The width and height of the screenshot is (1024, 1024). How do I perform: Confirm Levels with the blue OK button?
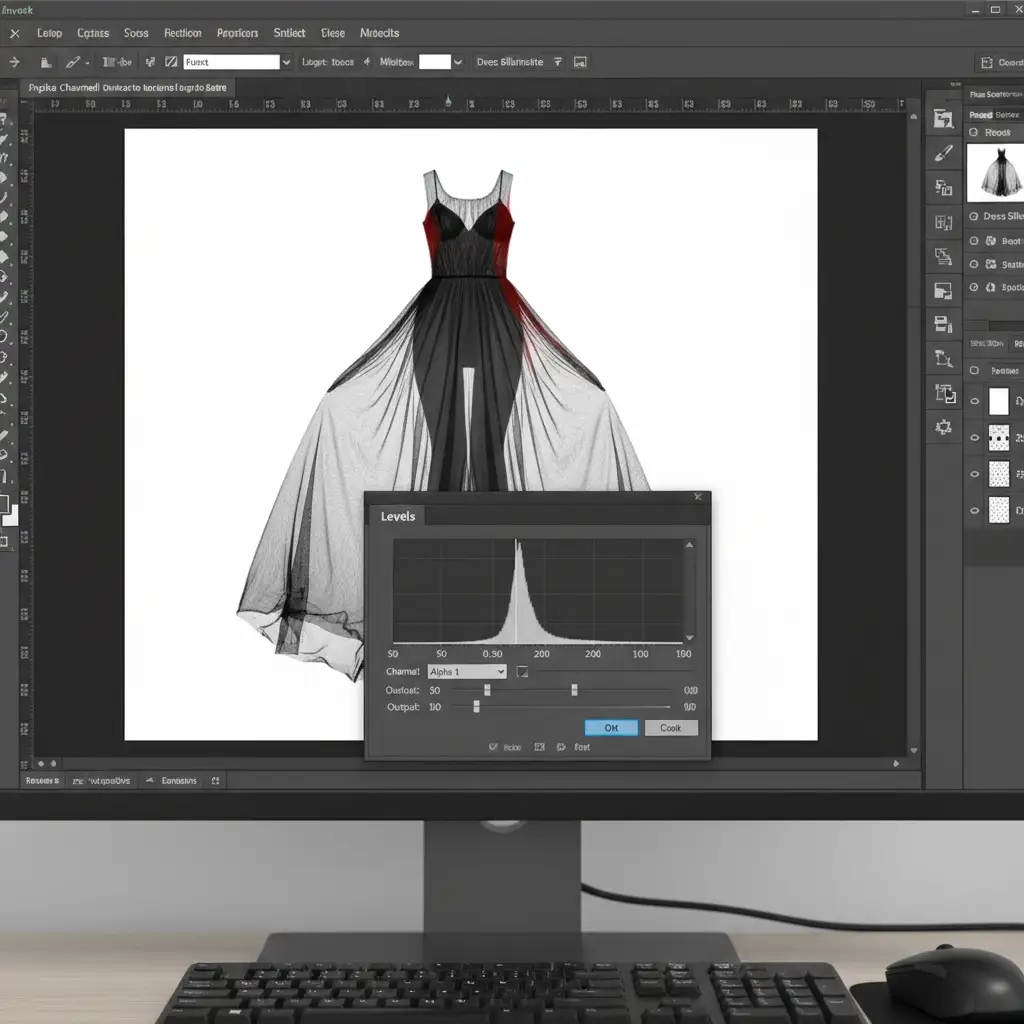(x=611, y=728)
